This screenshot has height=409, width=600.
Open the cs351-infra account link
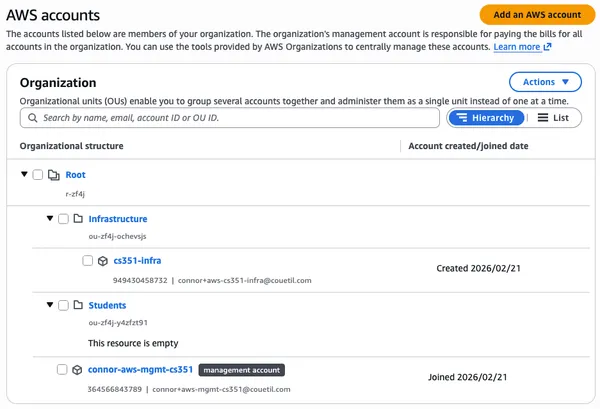tap(137, 261)
